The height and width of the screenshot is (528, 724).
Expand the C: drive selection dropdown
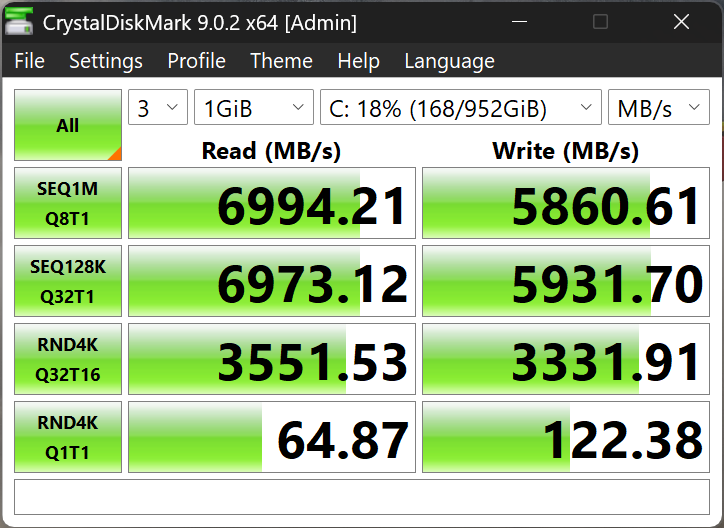click(461, 107)
